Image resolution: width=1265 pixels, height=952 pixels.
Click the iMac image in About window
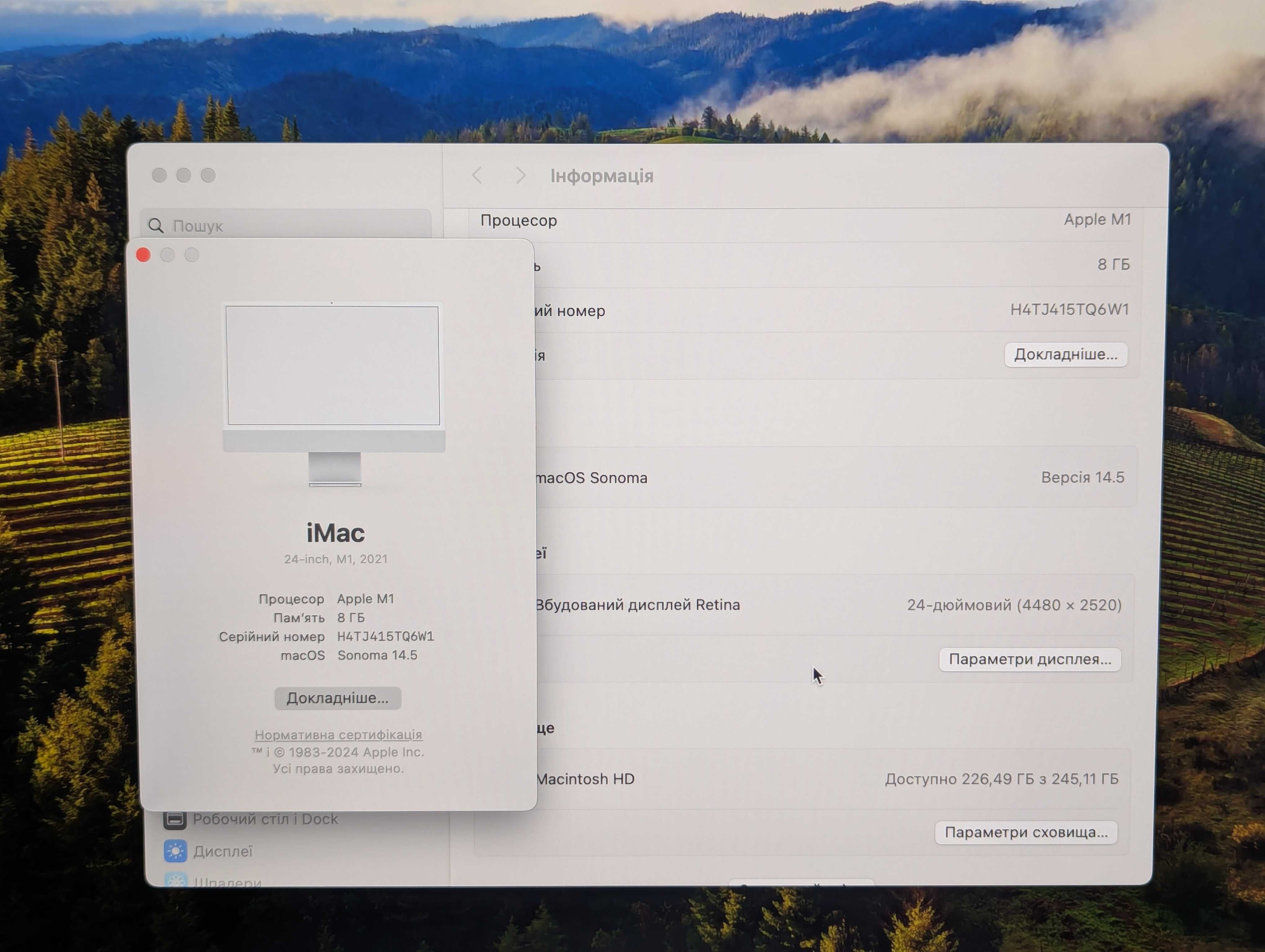point(334,394)
